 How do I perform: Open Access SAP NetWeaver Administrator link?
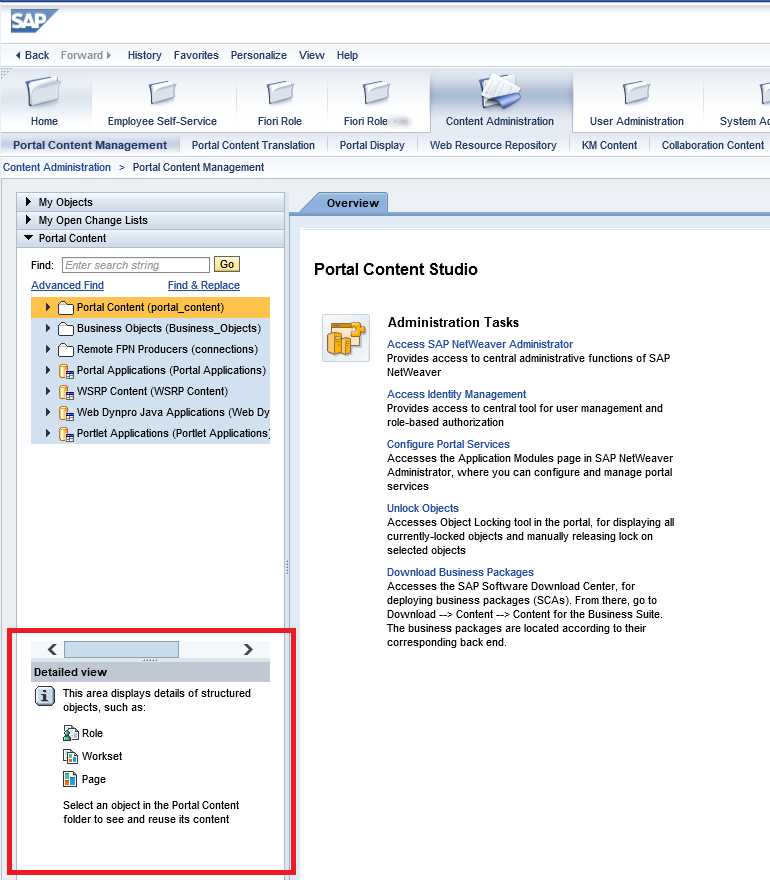click(x=480, y=344)
